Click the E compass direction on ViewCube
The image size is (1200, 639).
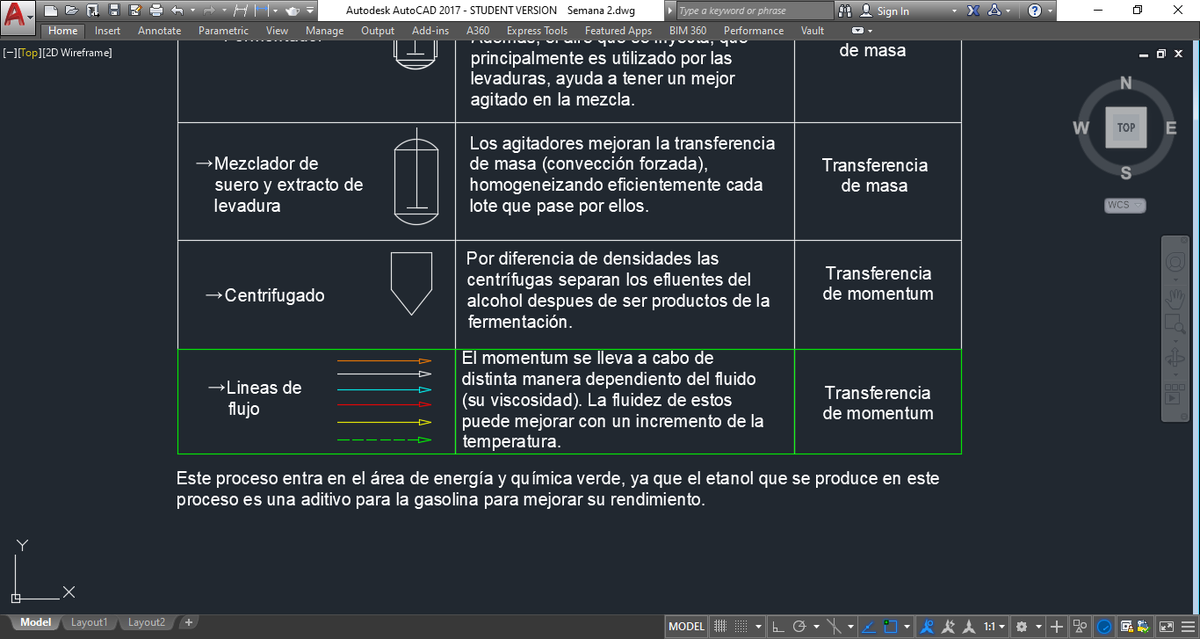coord(1171,128)
